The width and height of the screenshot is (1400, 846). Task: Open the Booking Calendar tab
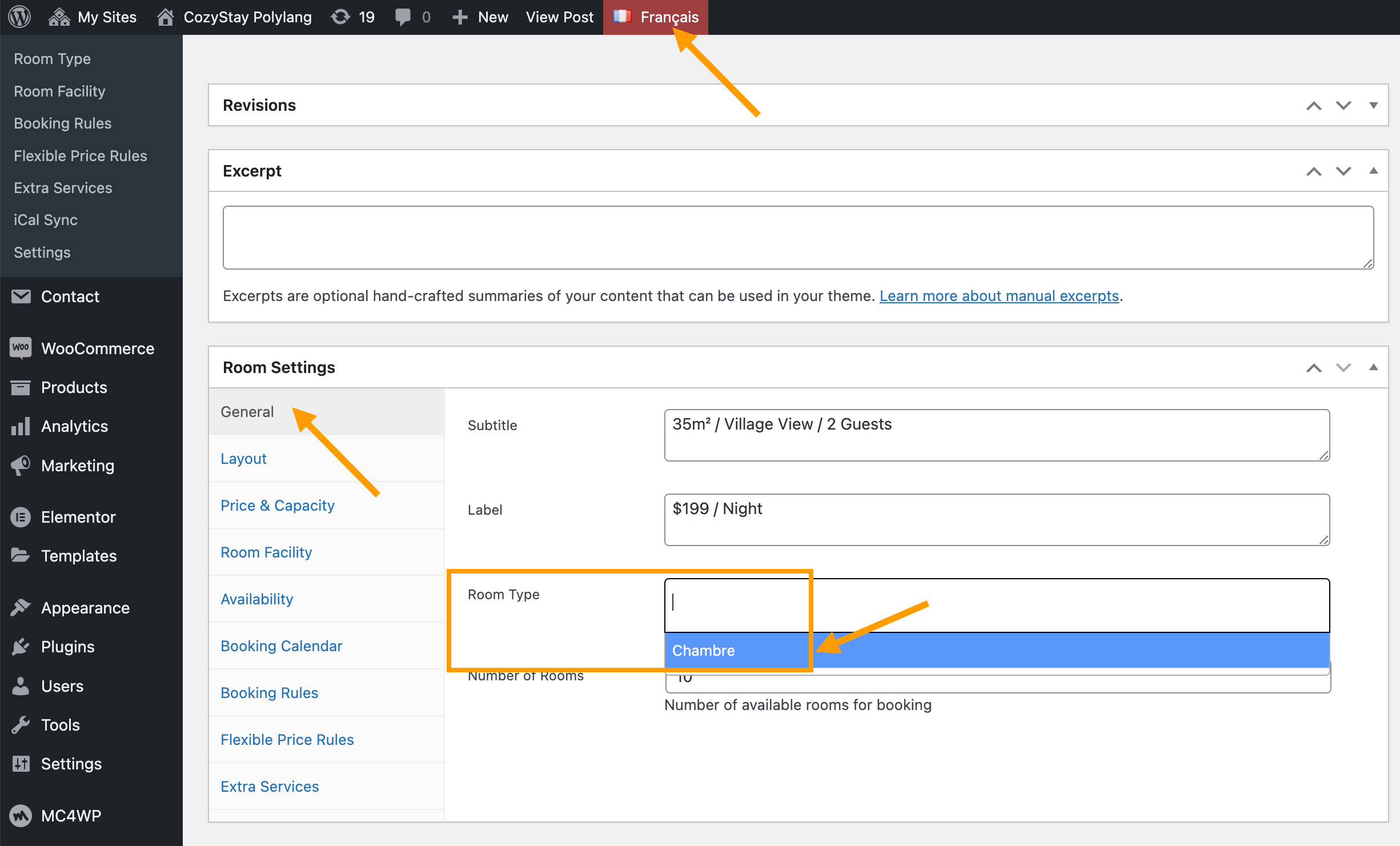[281, 645]
